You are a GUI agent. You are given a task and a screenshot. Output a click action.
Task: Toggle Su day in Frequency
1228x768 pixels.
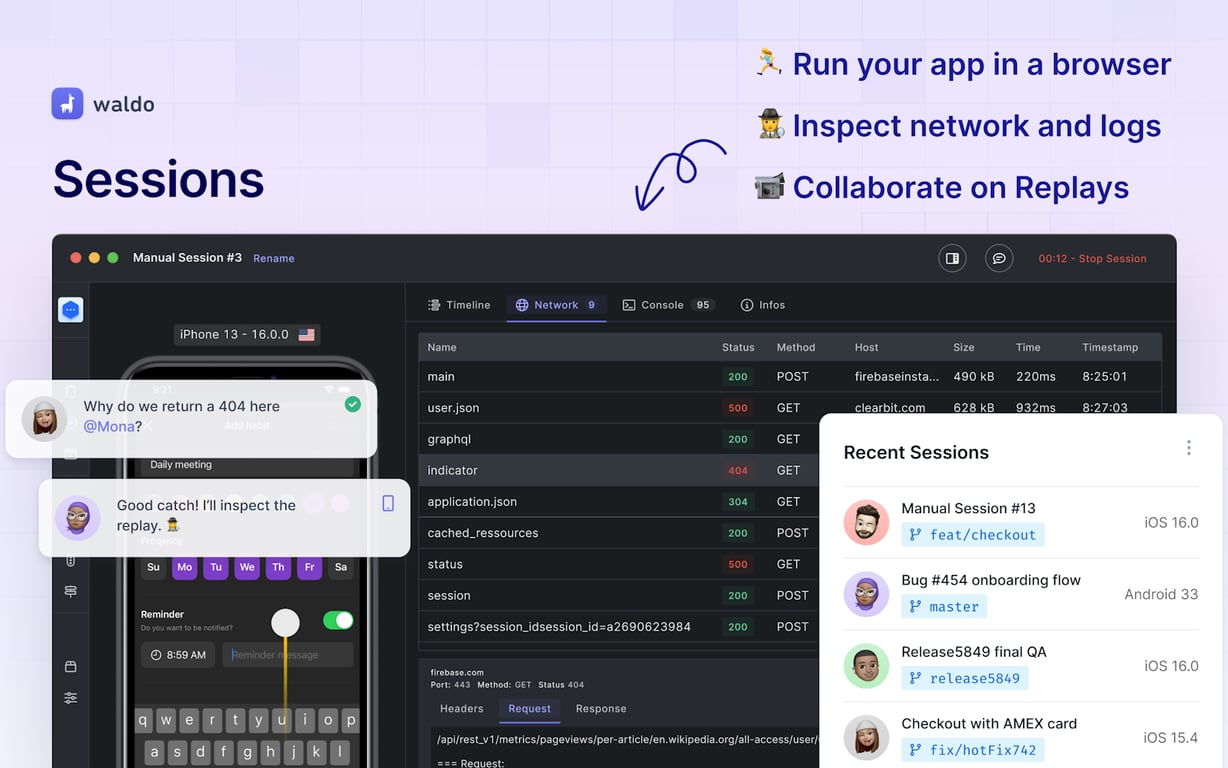coord(153,567)
